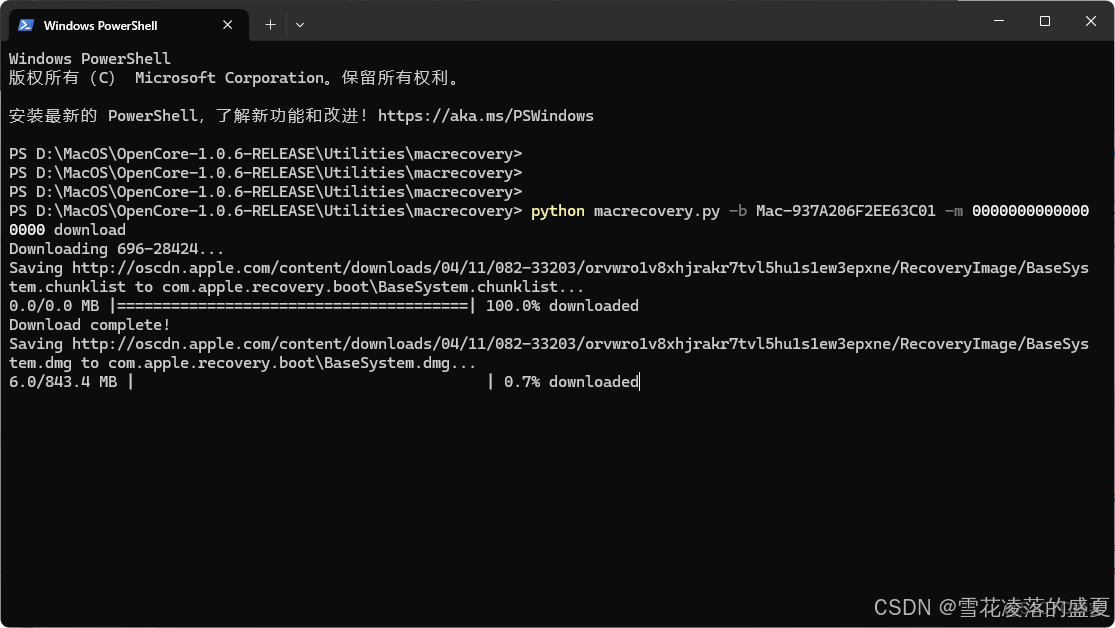The width and height of the screenshot is (1115, 628).
Task: Open a new terminal tab
Action: [x=270, y=25]
